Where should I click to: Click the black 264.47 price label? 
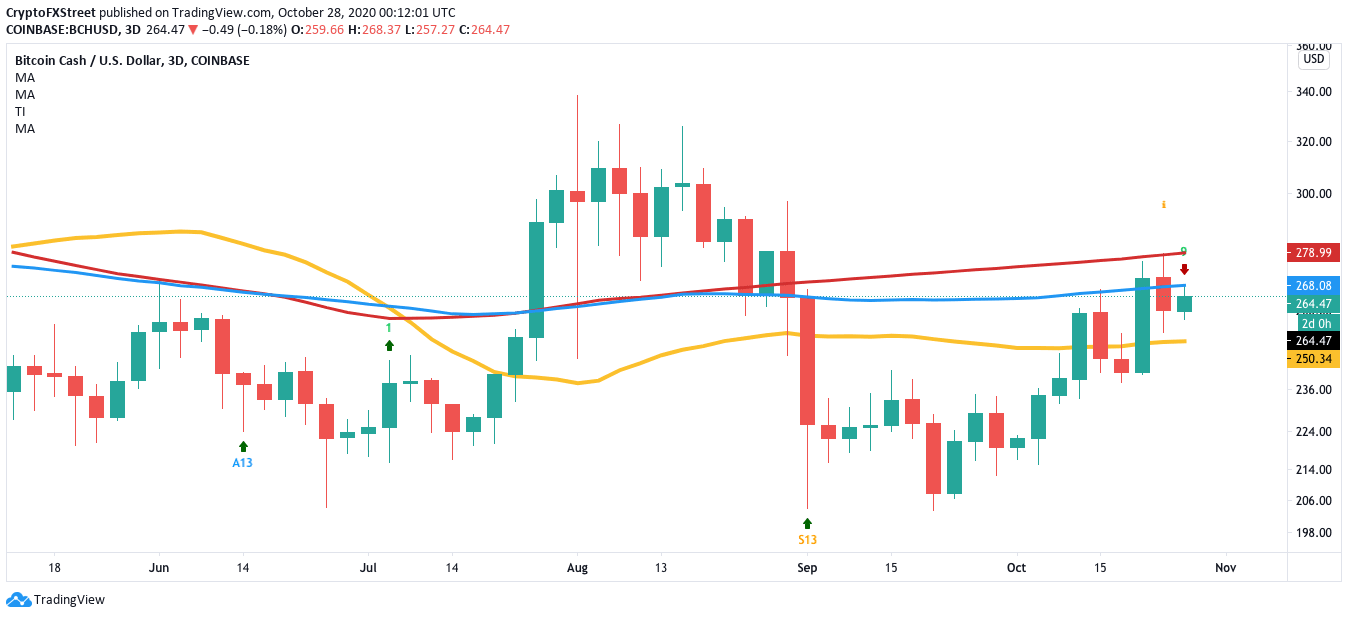1316,340
